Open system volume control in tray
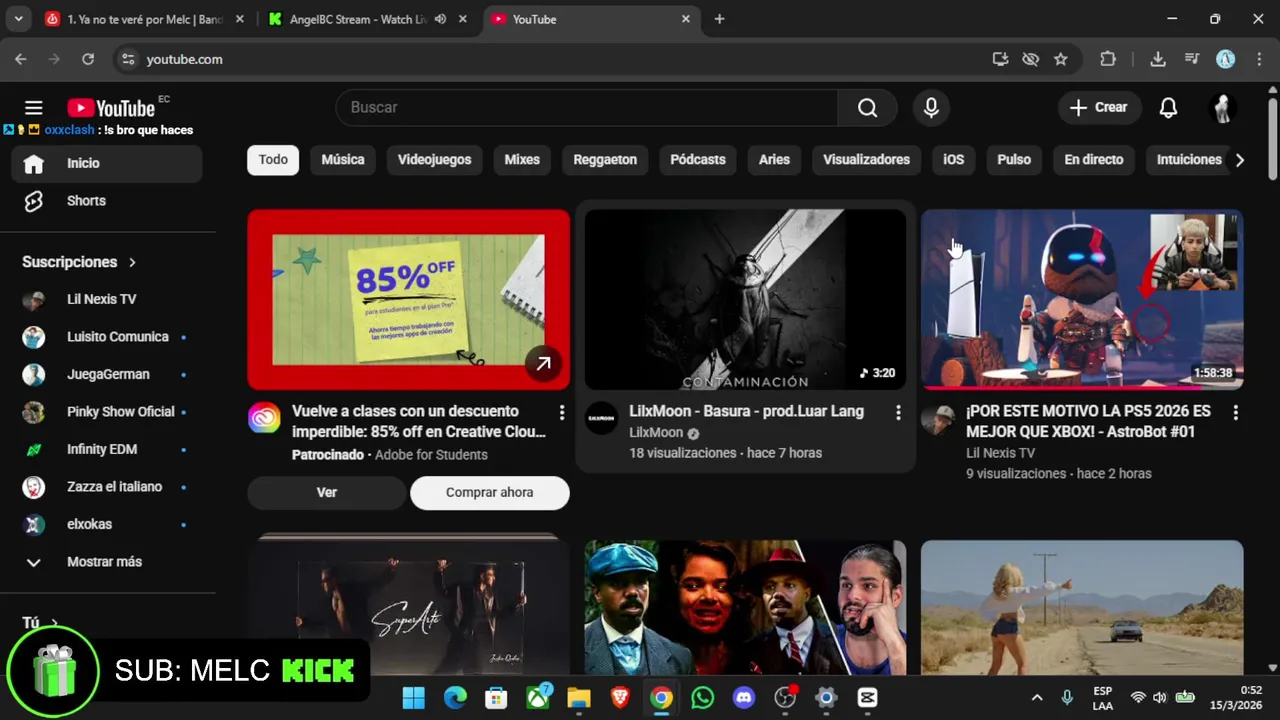This screenshot has width=1280, height=720. point(1160,697)
